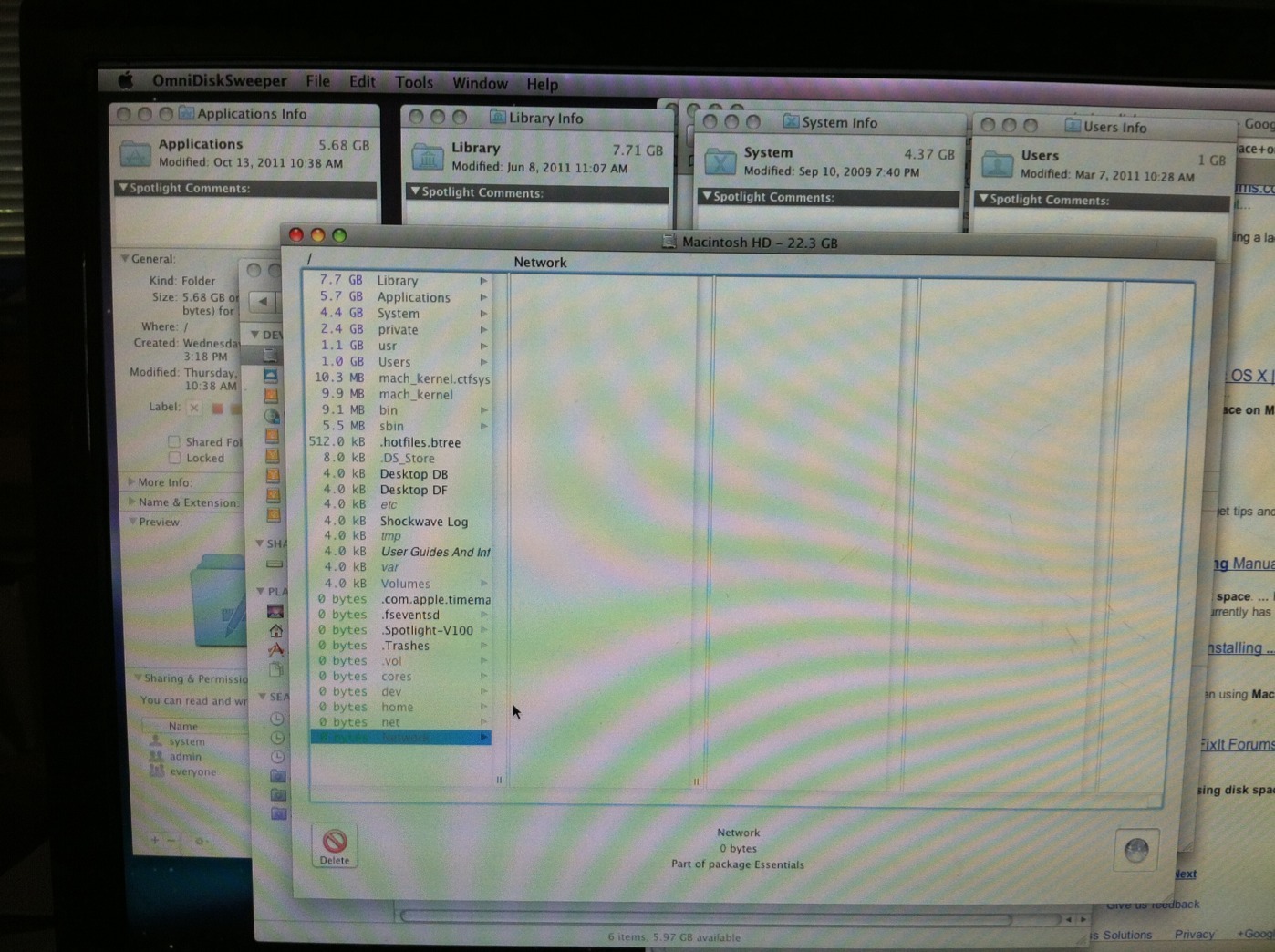Select the .Spotlight-V100 row
Screen dimensions: 1275x952
pos(400,630)
